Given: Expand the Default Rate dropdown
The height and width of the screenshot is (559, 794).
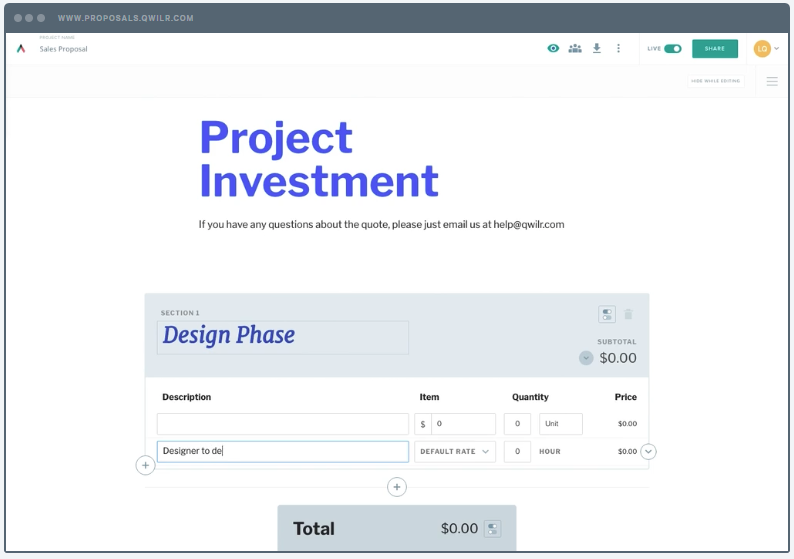Looking at the screenshot, I should pyautogui.click(x=455, y=452).
